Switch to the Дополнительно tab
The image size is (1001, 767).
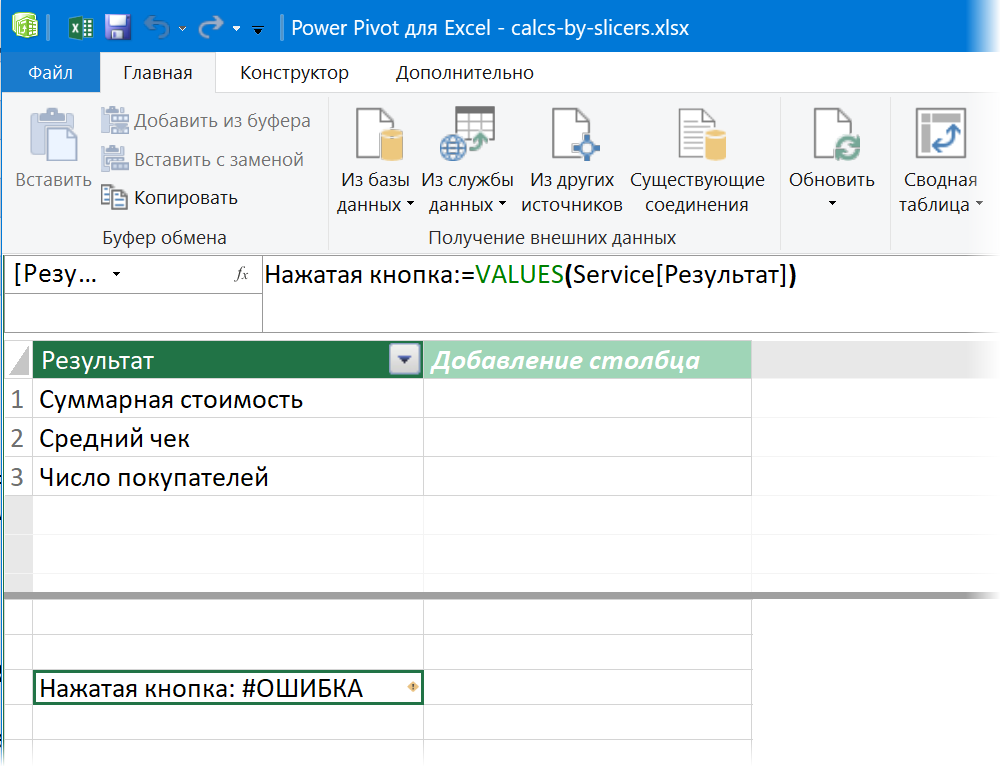465,73
